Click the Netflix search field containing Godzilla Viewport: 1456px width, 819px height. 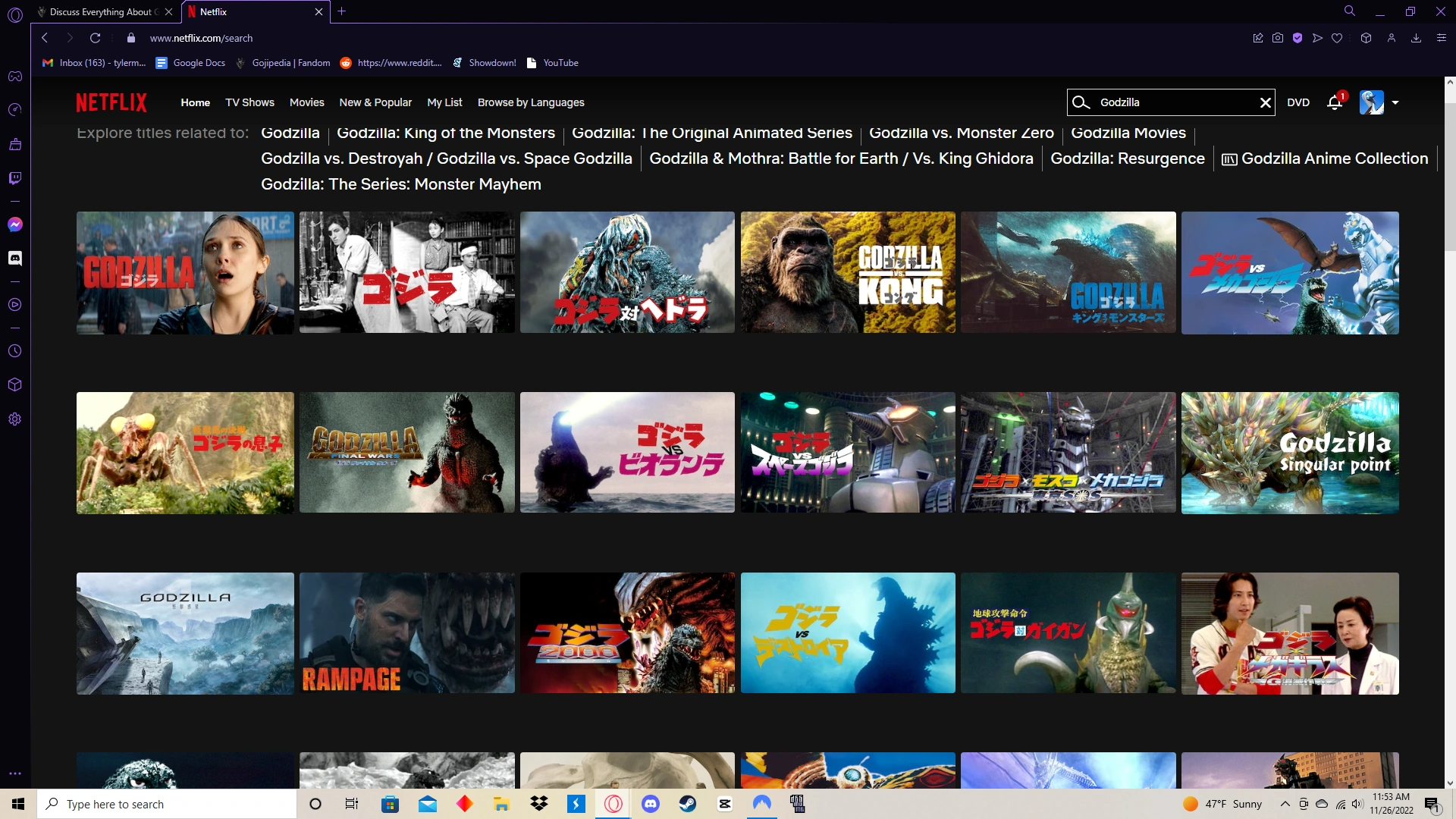tap(1172, 102)
